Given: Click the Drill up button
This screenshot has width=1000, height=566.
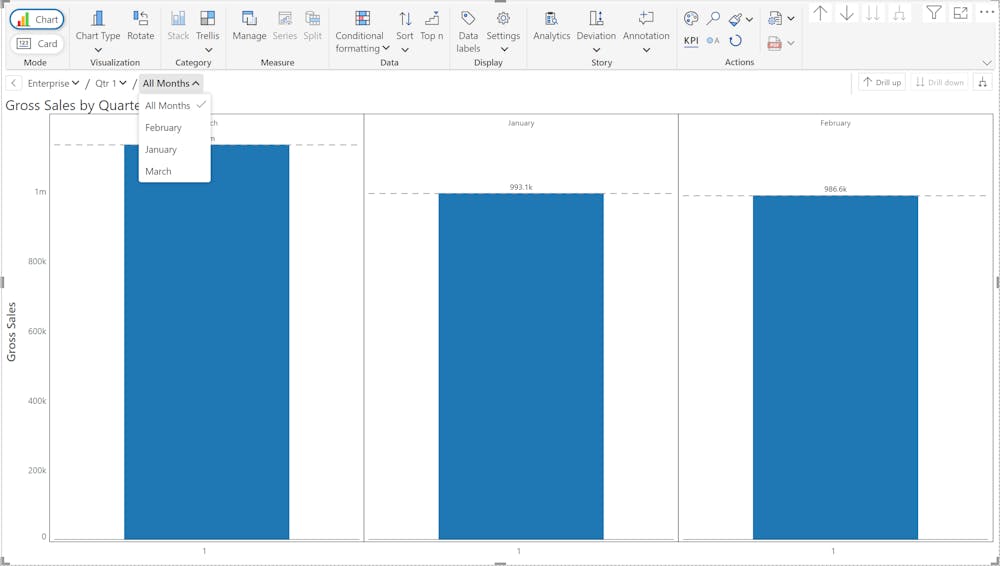Looking at the screenshot, I should [882, 82].
